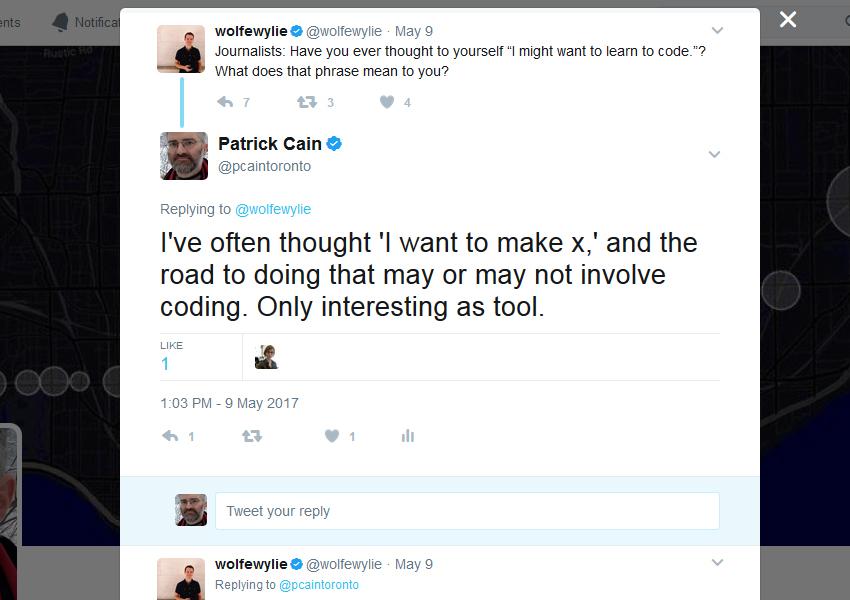Click Patrick Cain's verified badge

coord(335,143)
